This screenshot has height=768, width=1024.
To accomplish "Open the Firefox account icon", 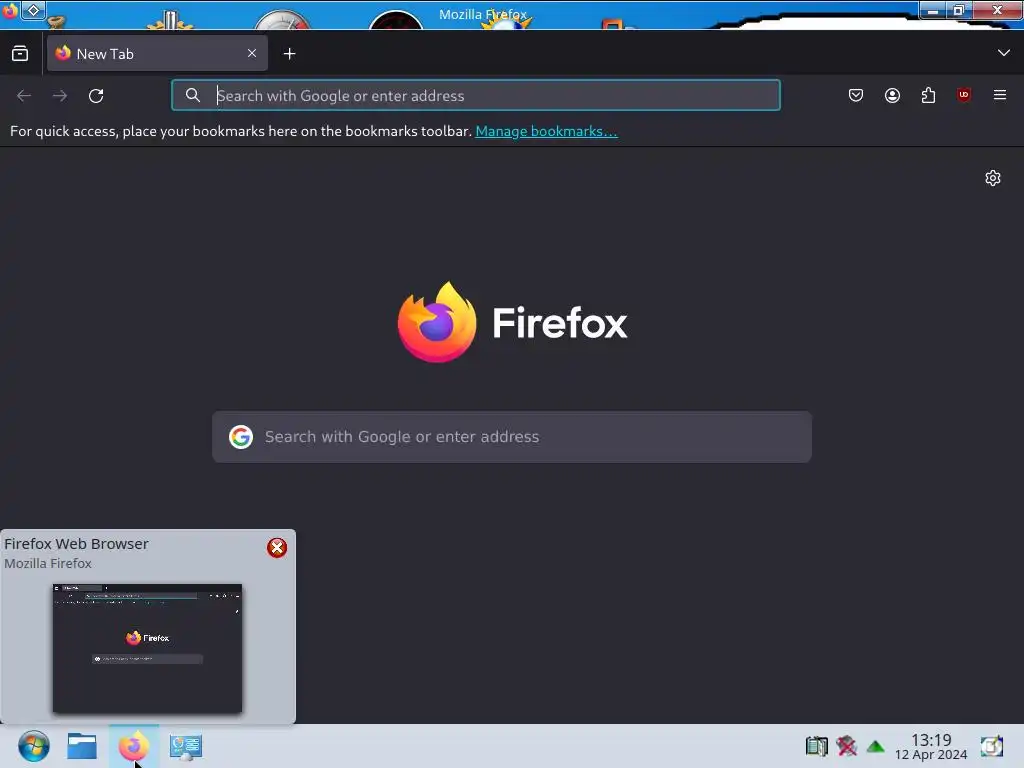I will [892, 95].
